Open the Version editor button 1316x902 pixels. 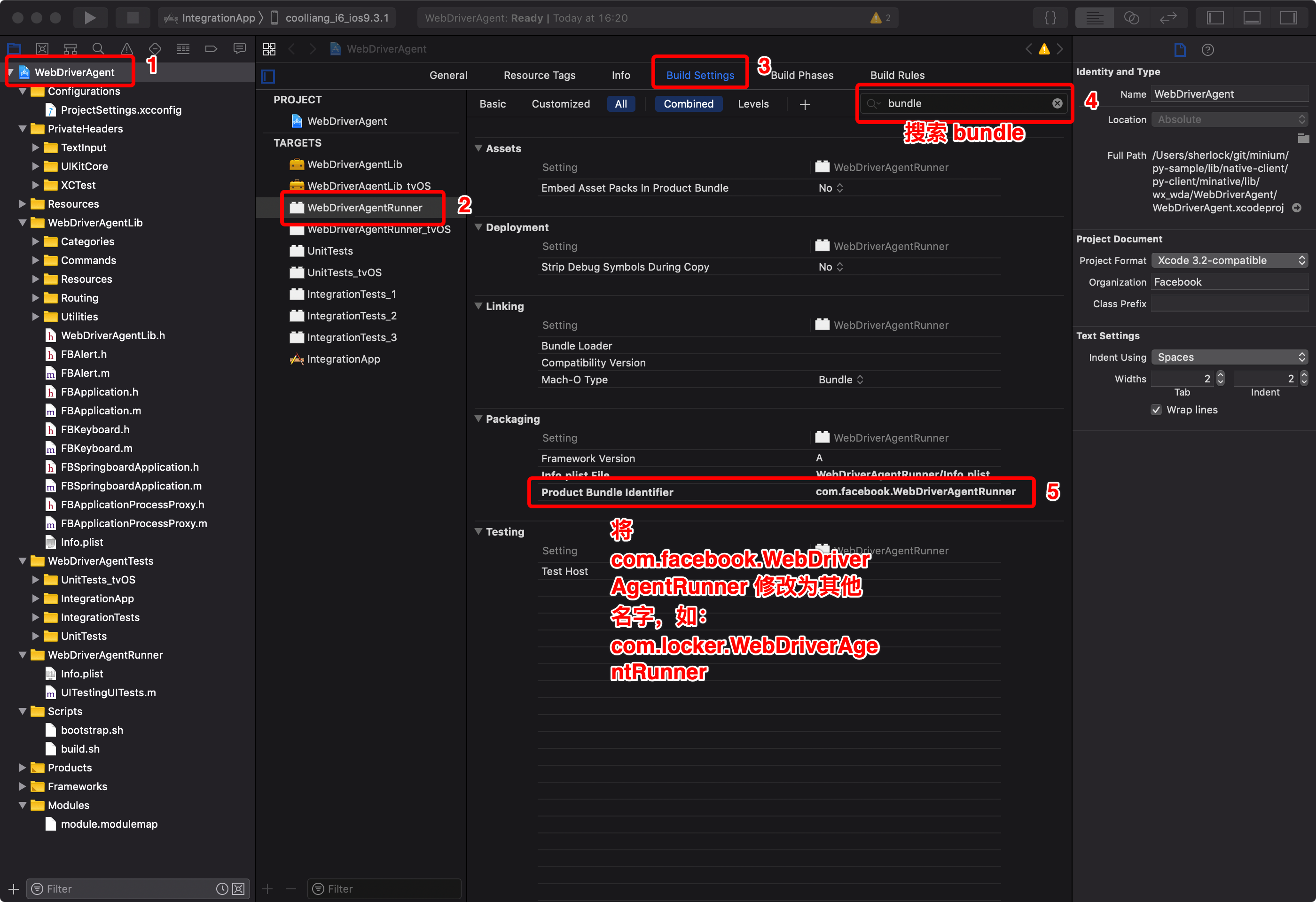[x=1168, y=17]
